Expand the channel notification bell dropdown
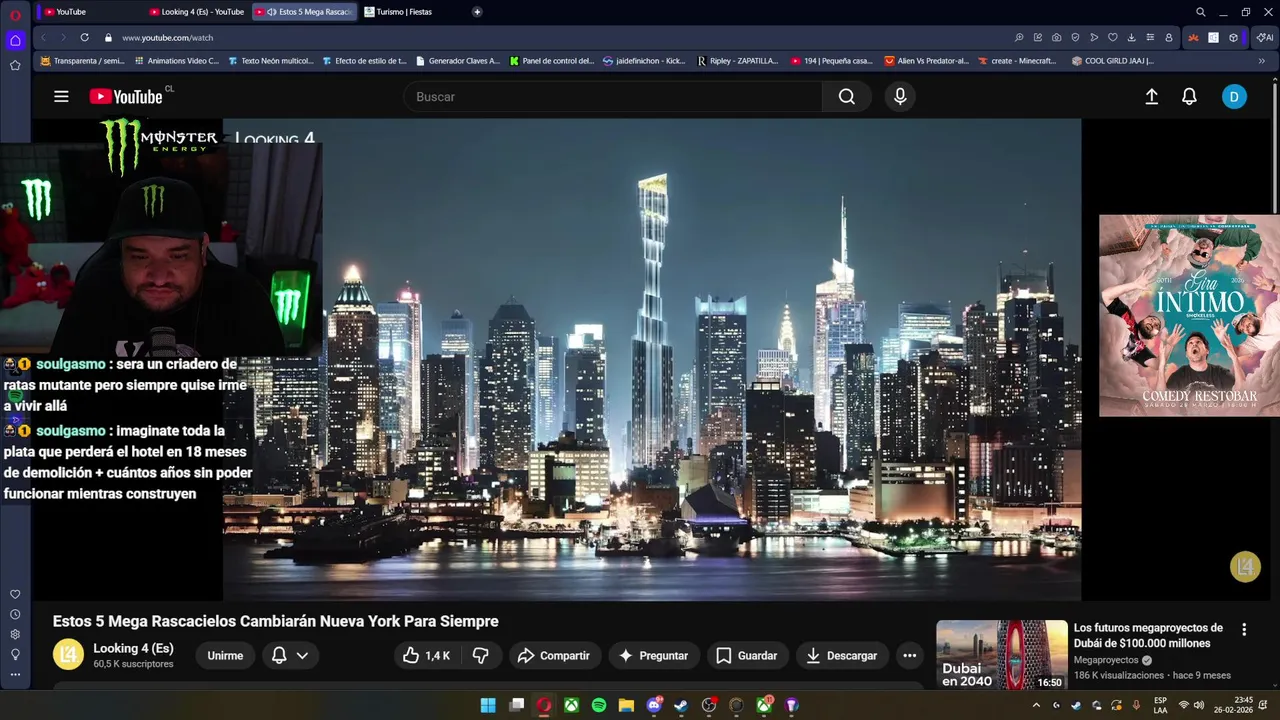Image resolution: width=1280 pixels, height=720 pixels. pyautogui.click(x=302, y=656)
